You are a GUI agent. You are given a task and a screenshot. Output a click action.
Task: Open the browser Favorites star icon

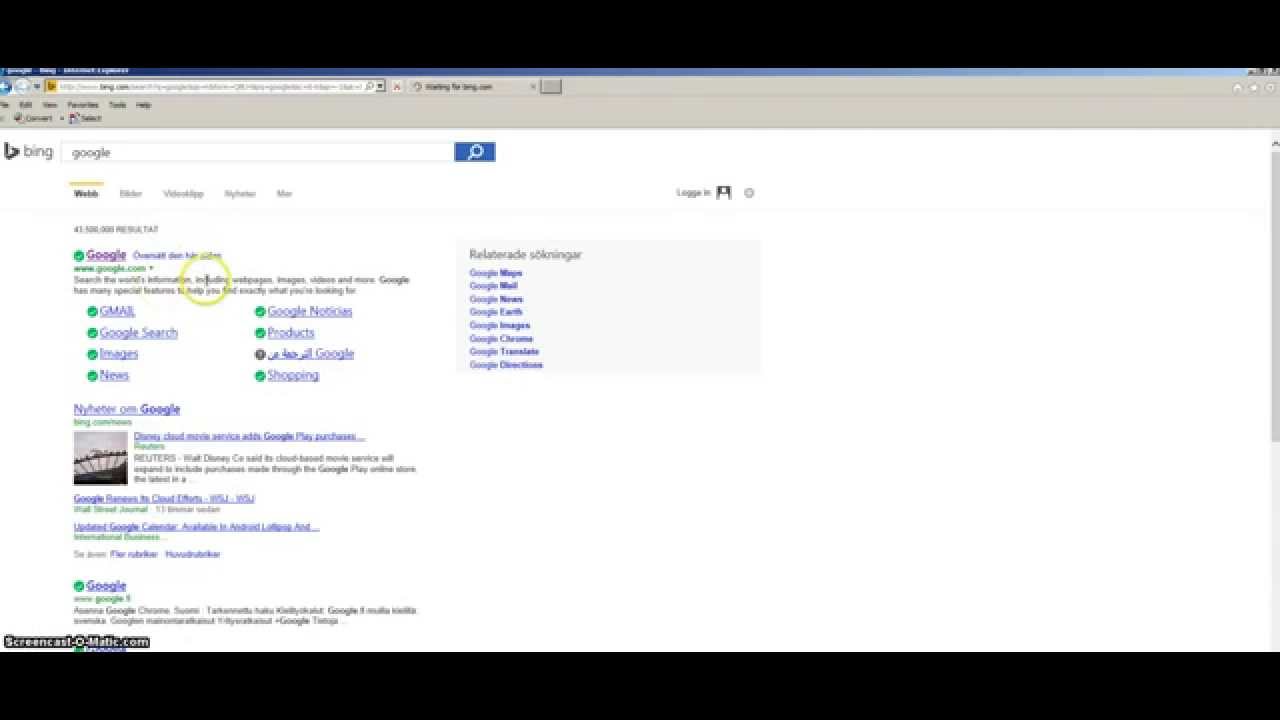pos(1254,88)
